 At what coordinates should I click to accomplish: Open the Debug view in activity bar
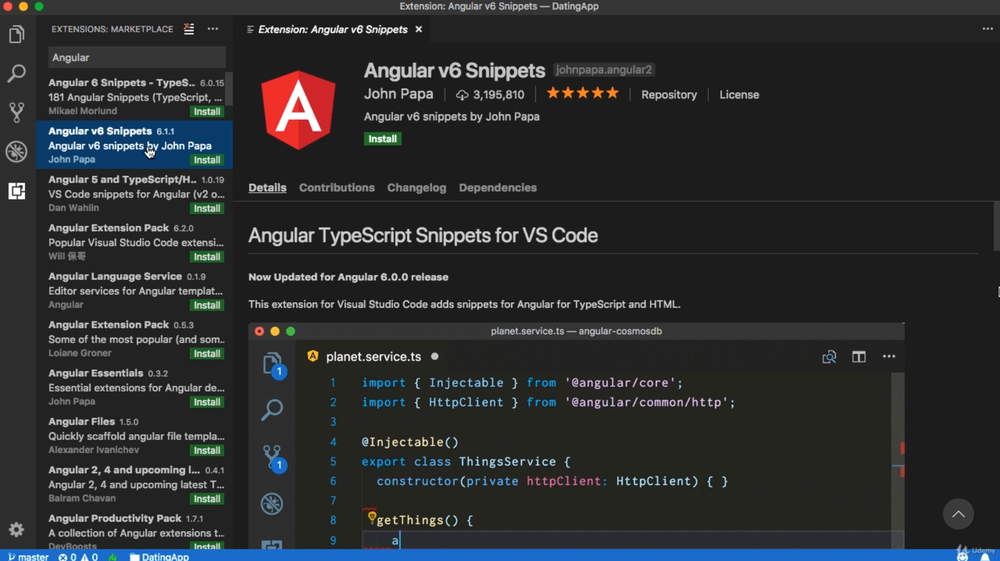point(17,152)
